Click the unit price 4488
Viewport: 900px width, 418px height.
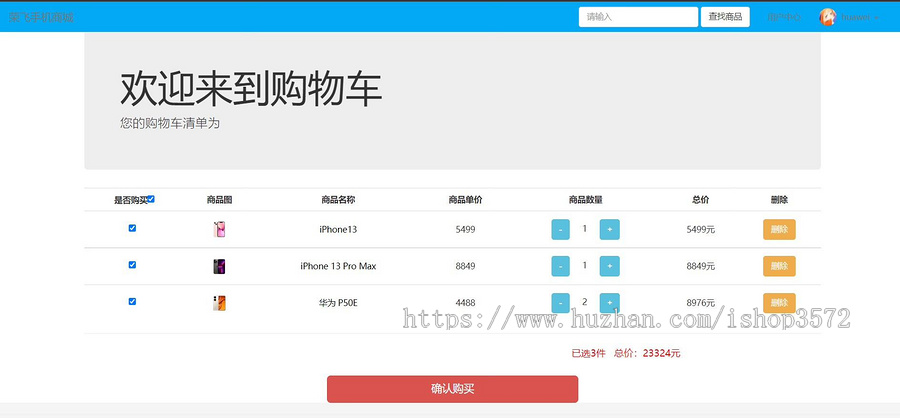465,303
